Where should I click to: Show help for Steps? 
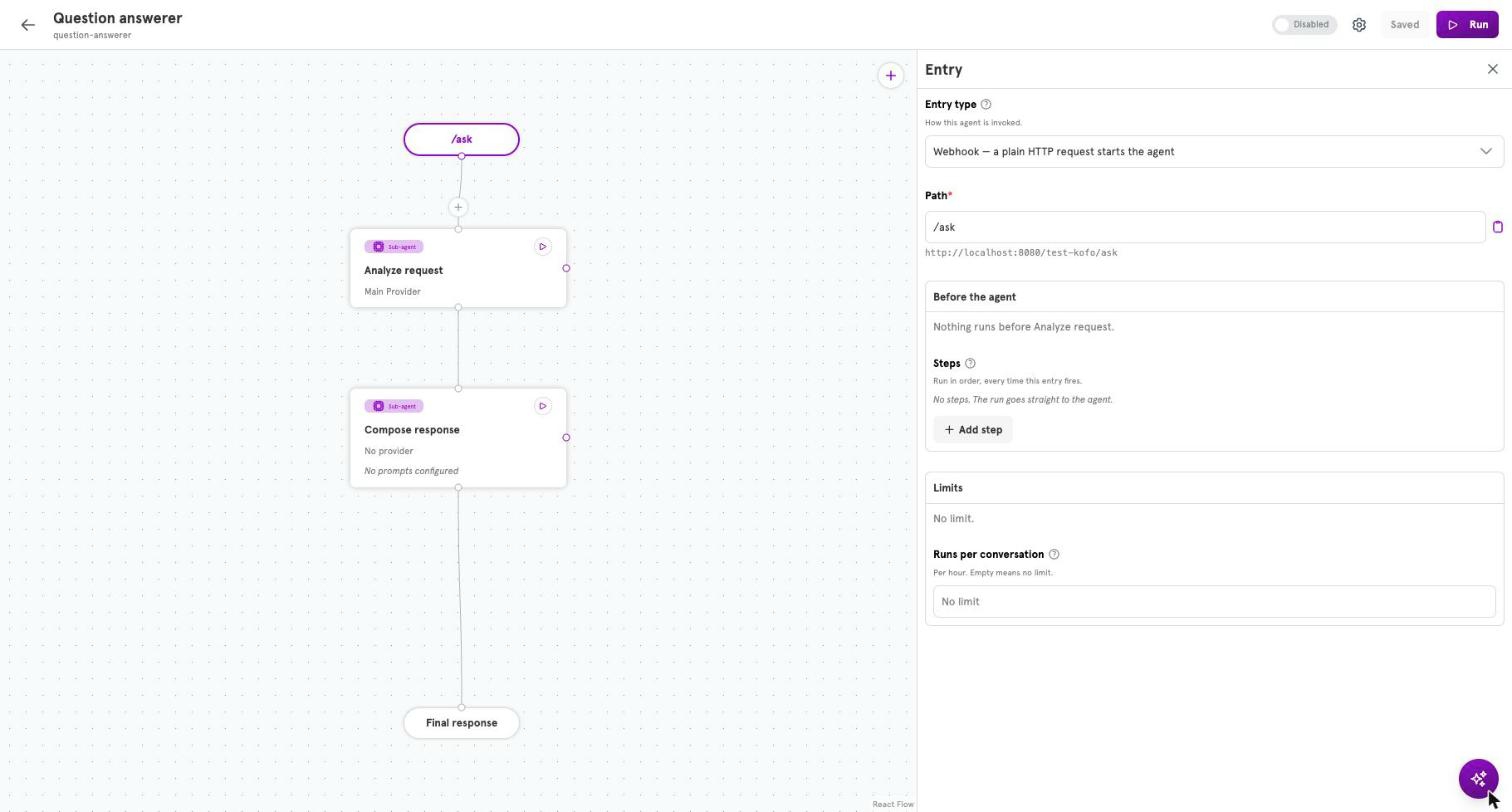coord(970,364)
